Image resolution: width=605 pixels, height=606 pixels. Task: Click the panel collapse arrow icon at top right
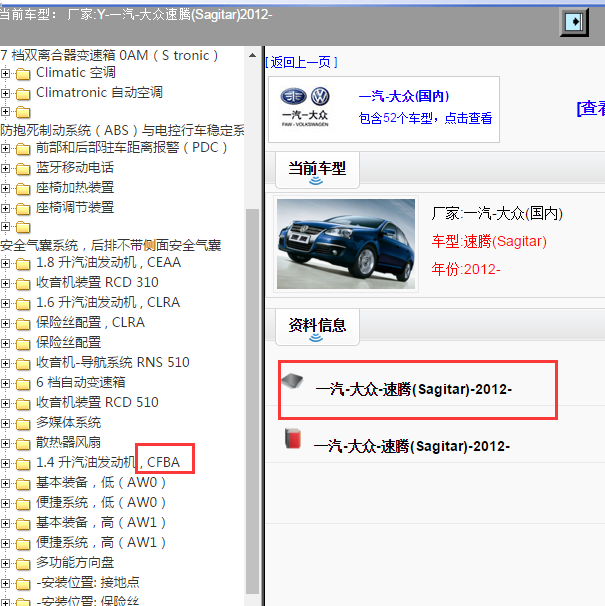(574, 22)
